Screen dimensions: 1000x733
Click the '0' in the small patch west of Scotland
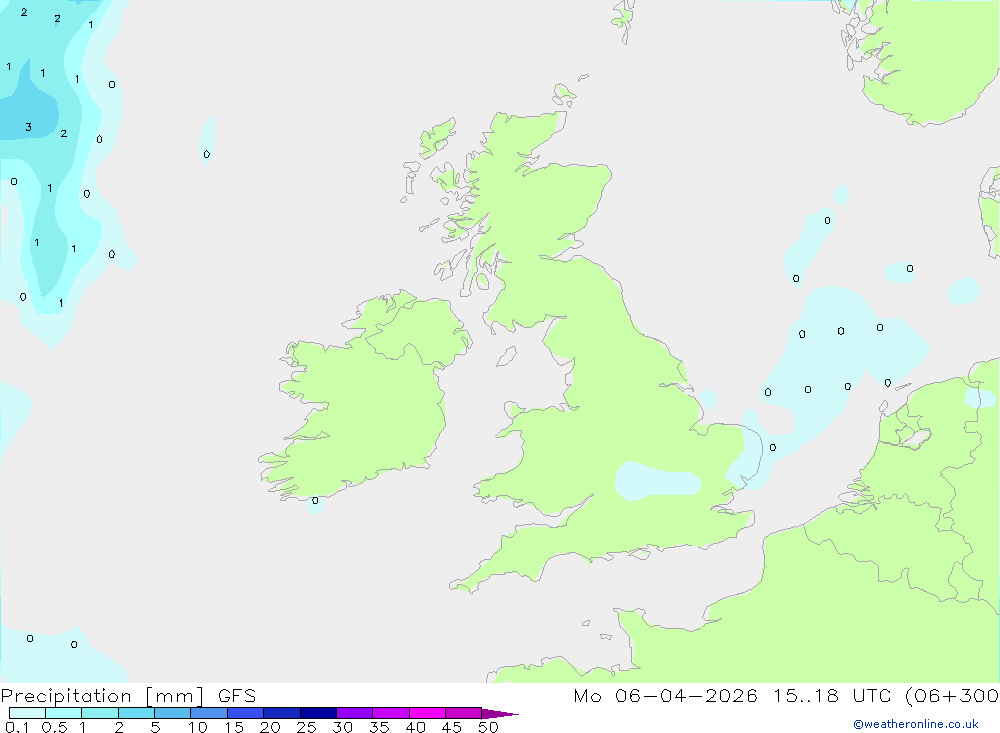coord(207,154)
